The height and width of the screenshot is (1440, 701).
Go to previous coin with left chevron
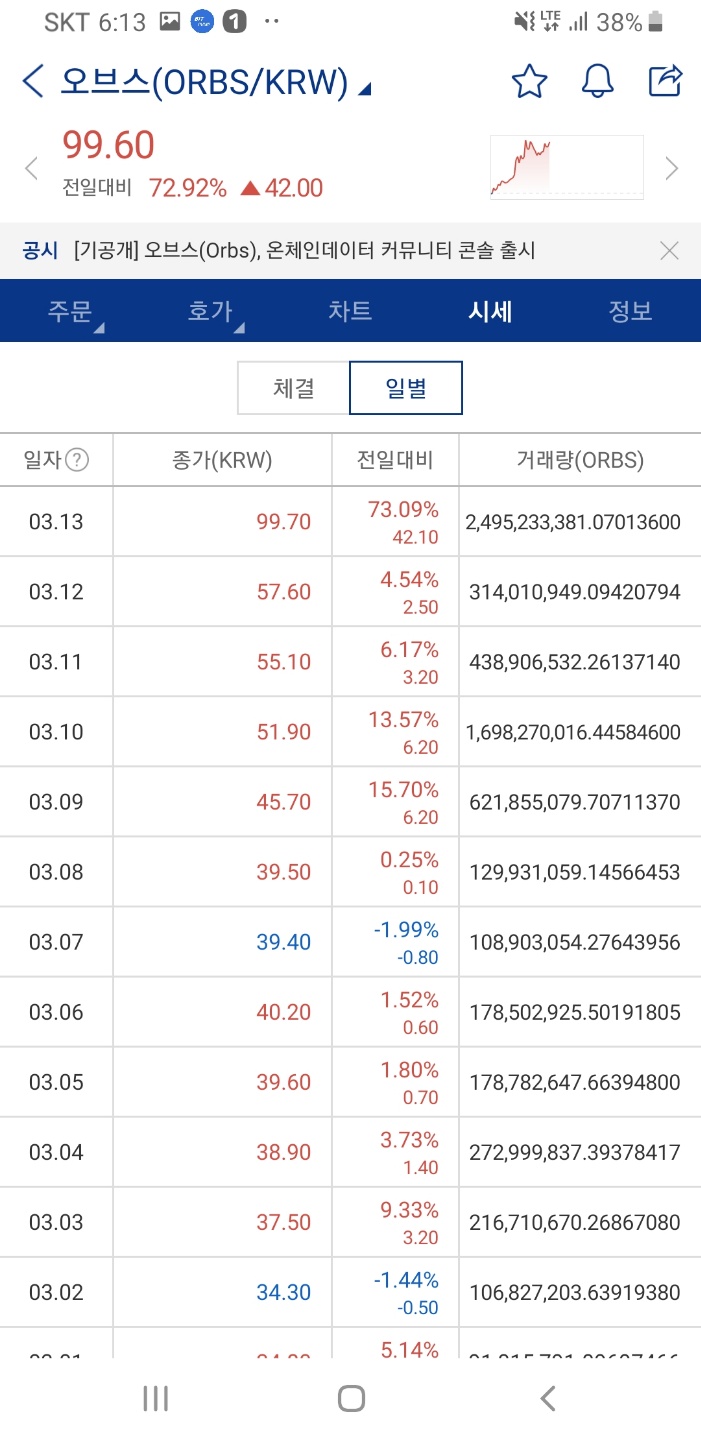pos(31,168)
